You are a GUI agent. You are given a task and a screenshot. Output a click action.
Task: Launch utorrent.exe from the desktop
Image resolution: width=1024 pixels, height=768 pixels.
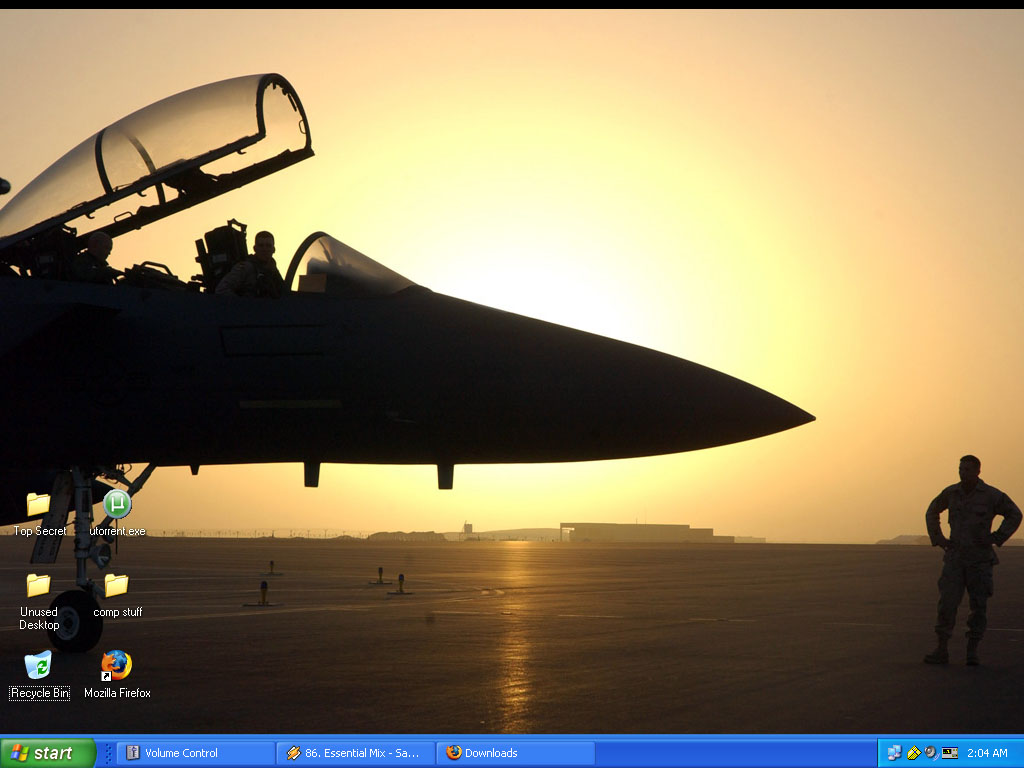[117, 504]
